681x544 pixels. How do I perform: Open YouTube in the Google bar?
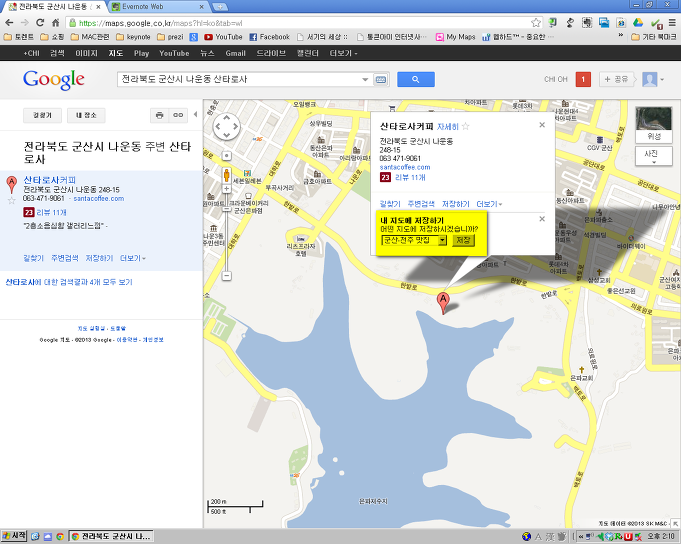(174, 53)
